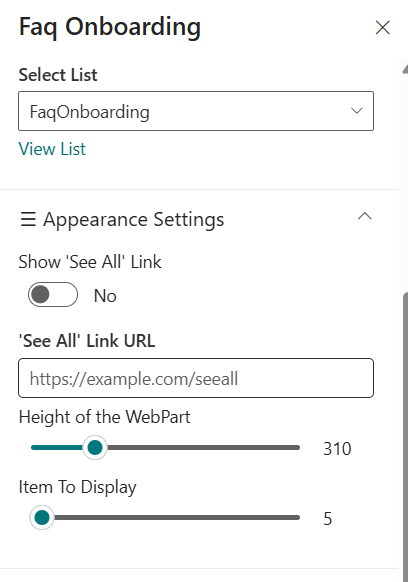Click the 'No' label beside the toggle
The width and height of the screenshot is (408, 582).
pyautogui.click(x=105, y=296)
